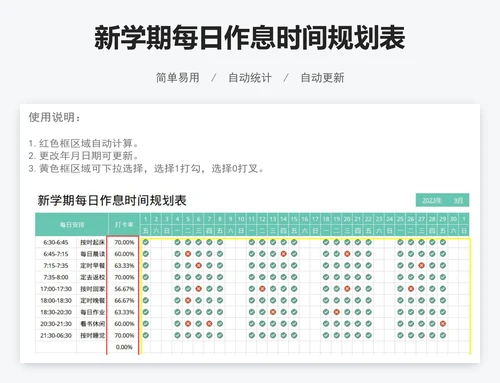Image resolution: width=500 pixels, height=383 pixels.
Task: Click the green check for 18:30-20:30 on day 25
Action: click(x=400, y=312)
